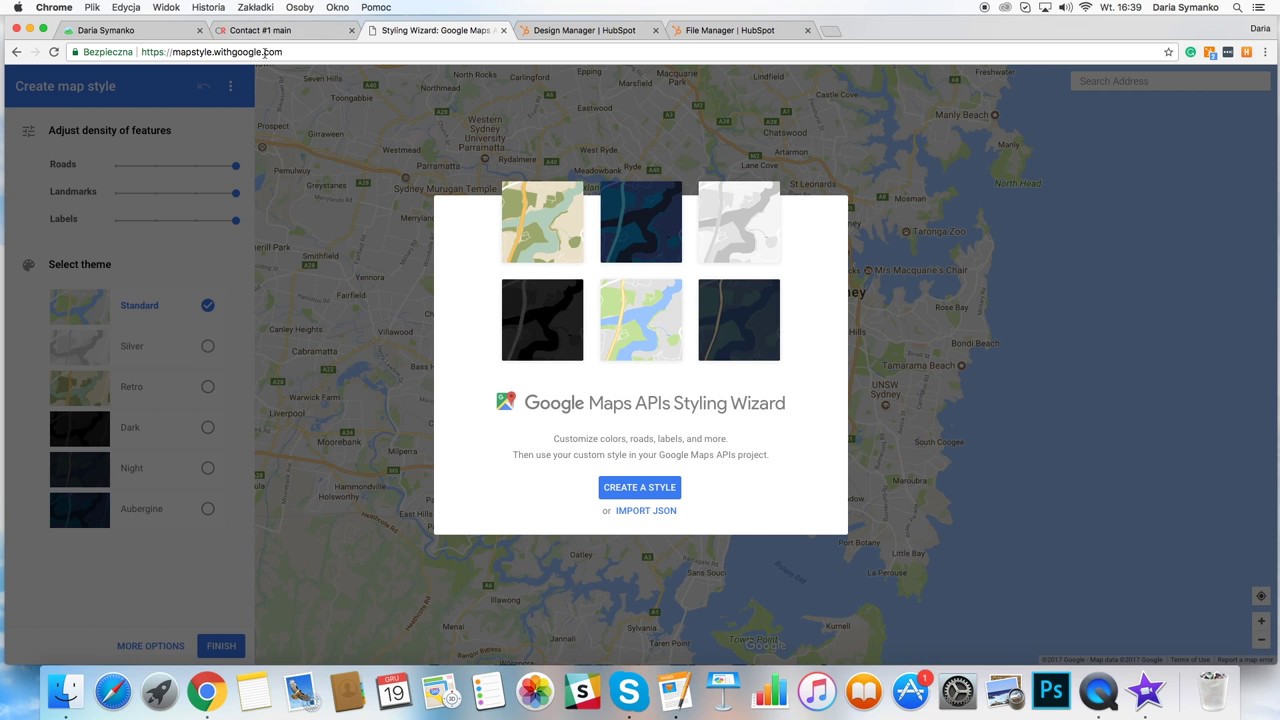This screenshot has height=720, width=1280.
Task: Select the Silver theme radio button
Action: pos(208,346)
